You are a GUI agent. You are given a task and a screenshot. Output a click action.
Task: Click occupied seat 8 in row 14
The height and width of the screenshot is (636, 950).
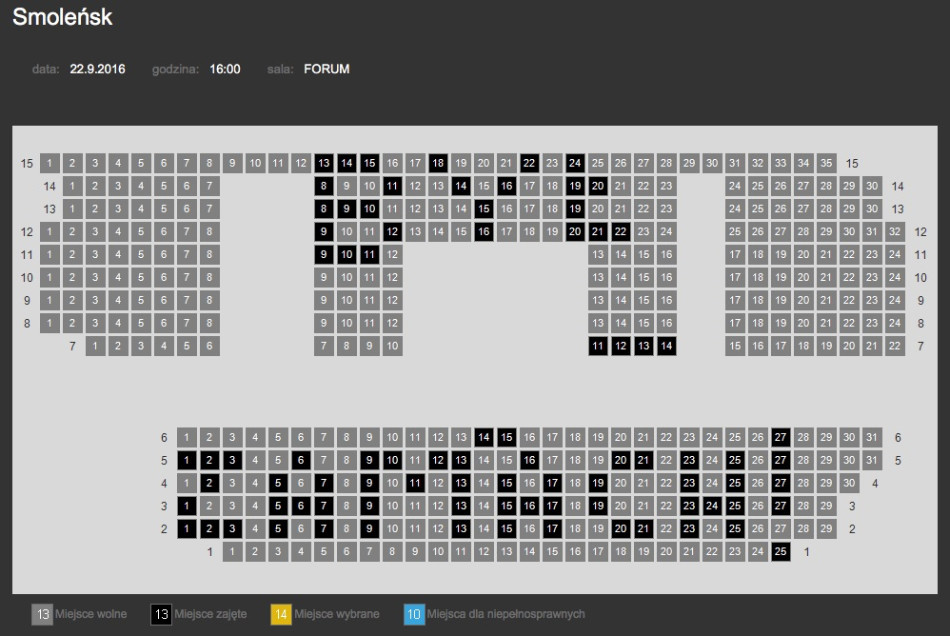[x=324, y=186]
